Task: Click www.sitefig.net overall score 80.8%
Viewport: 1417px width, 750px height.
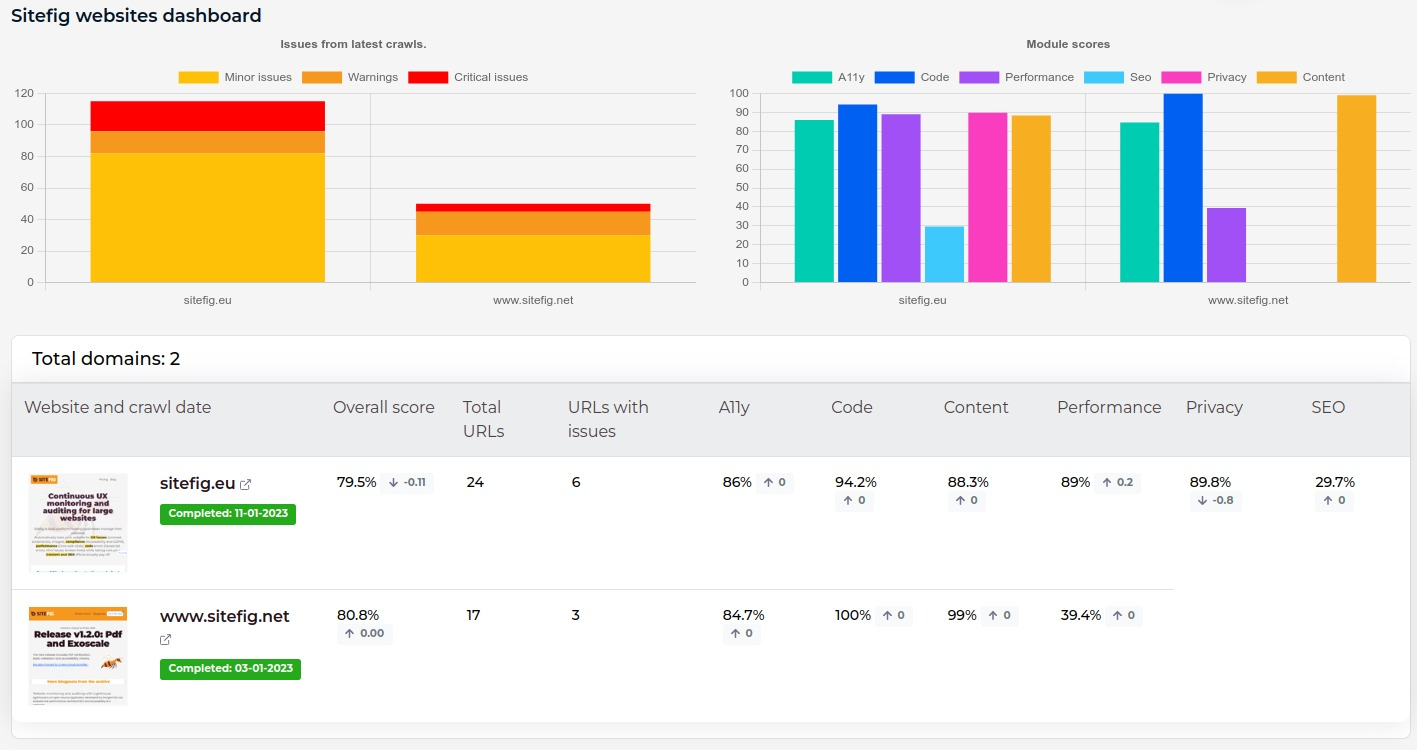Action: (x=358, y=615)
